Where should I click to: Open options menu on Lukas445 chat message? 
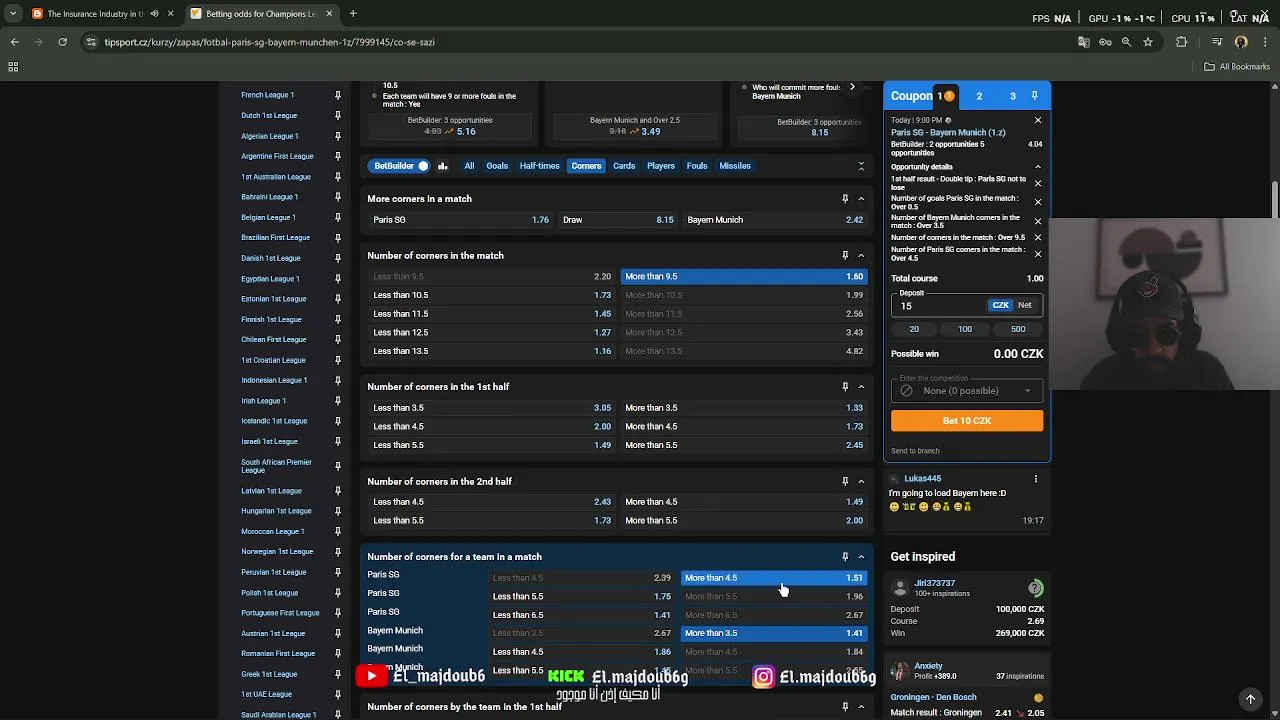1035,479
